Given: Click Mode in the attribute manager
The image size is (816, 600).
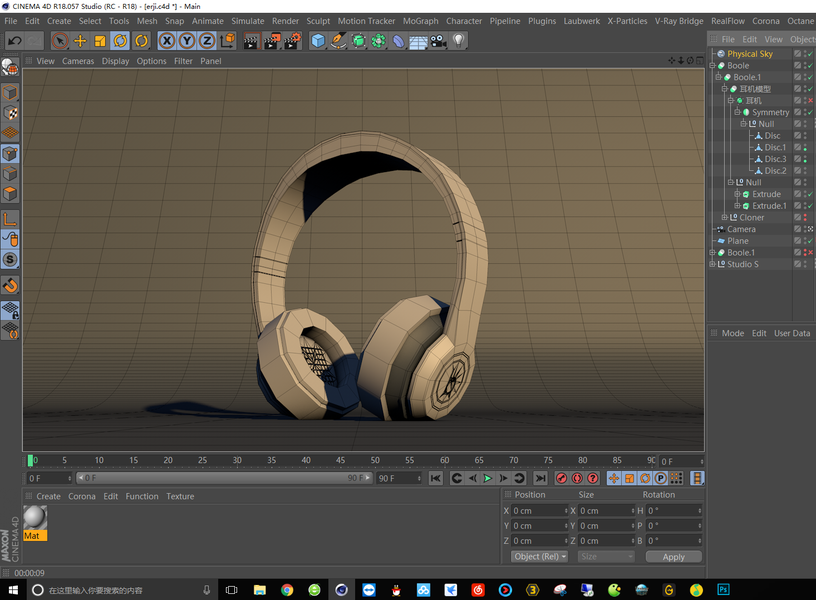Looking at the screenshot, I should tap(733, 333).
